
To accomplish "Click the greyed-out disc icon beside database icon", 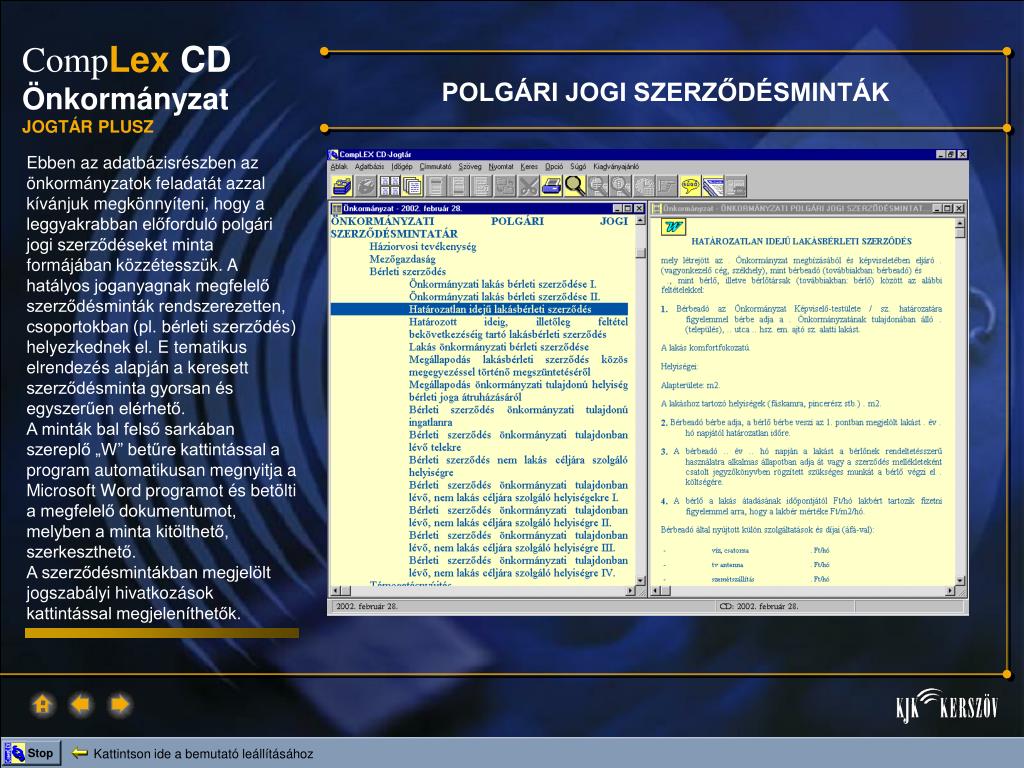I will [366, 186].
